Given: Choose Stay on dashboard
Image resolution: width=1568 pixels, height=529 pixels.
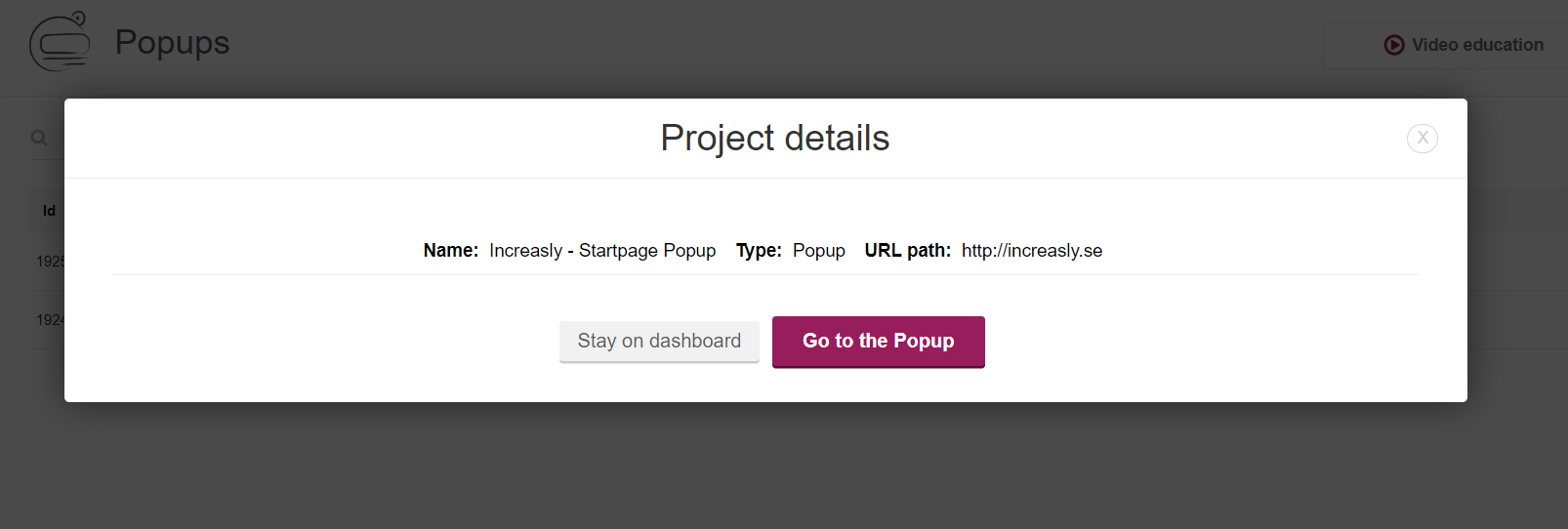Looking at the screenshot, I should click(659, 342).
